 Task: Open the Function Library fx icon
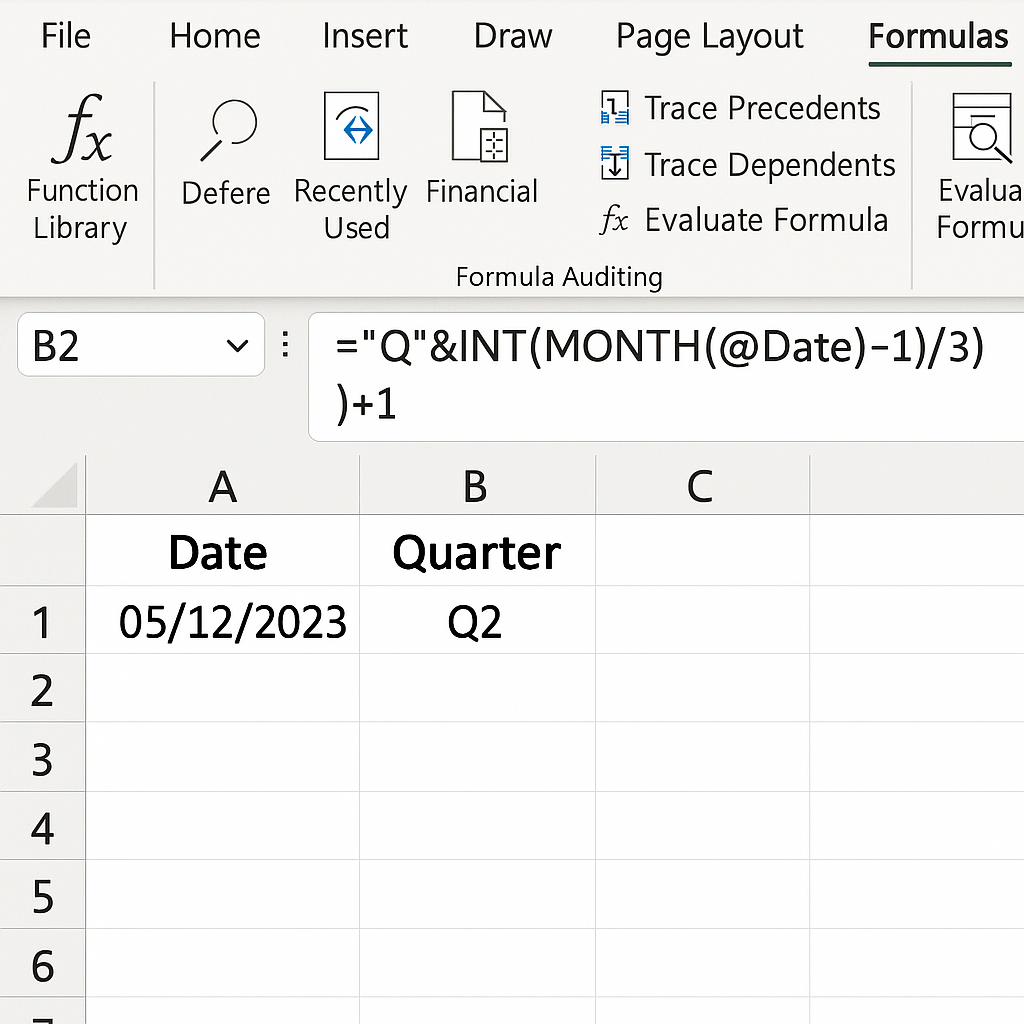pyautogui.click(x=82, y=129)
